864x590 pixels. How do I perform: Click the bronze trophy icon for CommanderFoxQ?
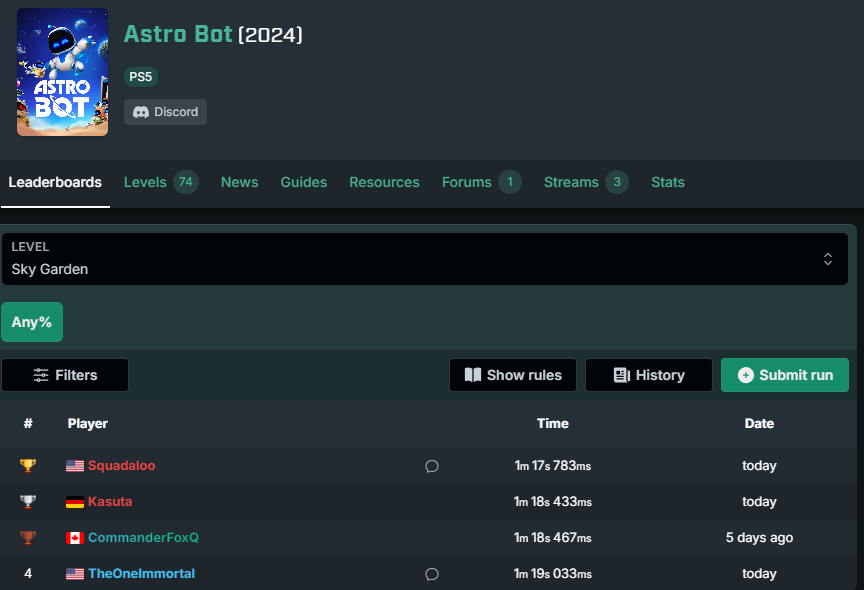[28, 537]
